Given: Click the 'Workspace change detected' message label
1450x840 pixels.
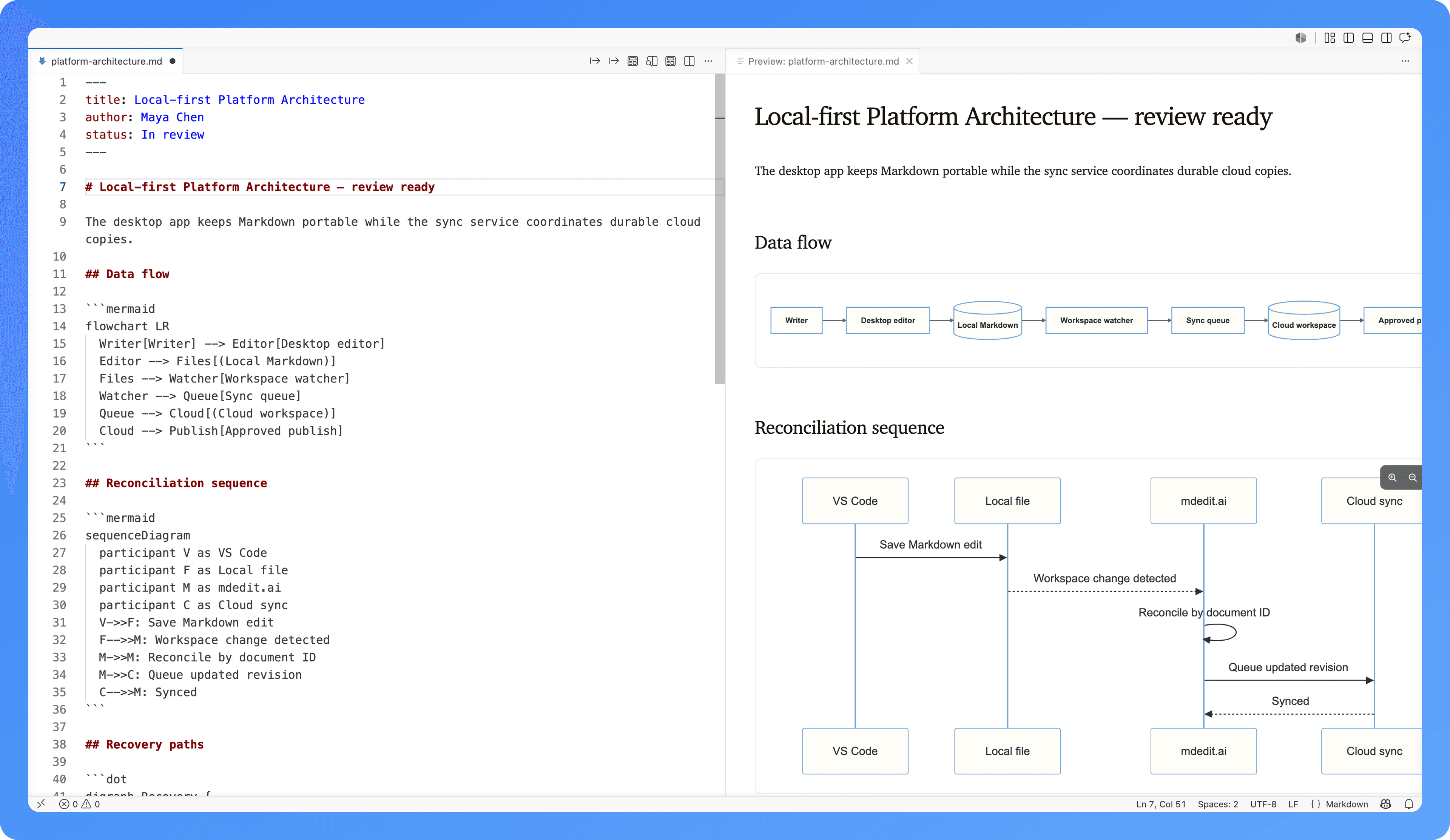Looking at the screenshot, I should [1105, 578].
